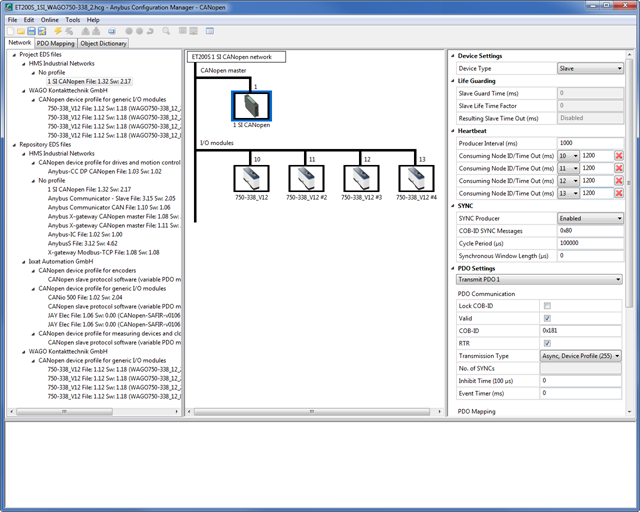
Task: Uncheck the RTR checkbox
Action: point(547,343)
